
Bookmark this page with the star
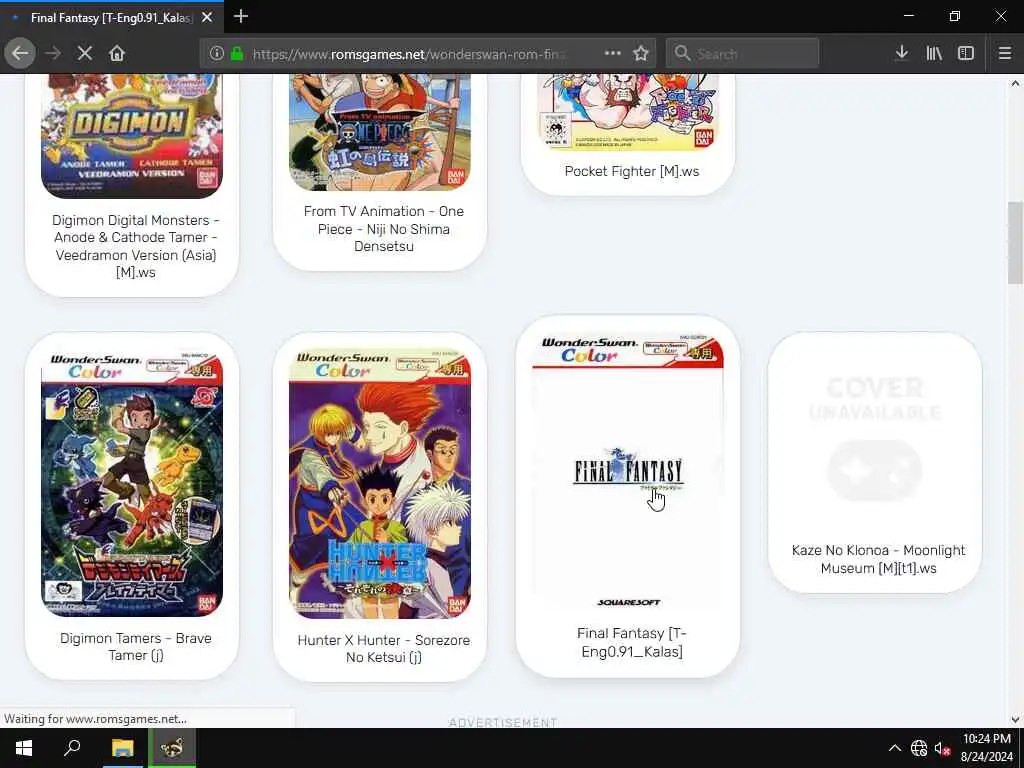[641, 54]
